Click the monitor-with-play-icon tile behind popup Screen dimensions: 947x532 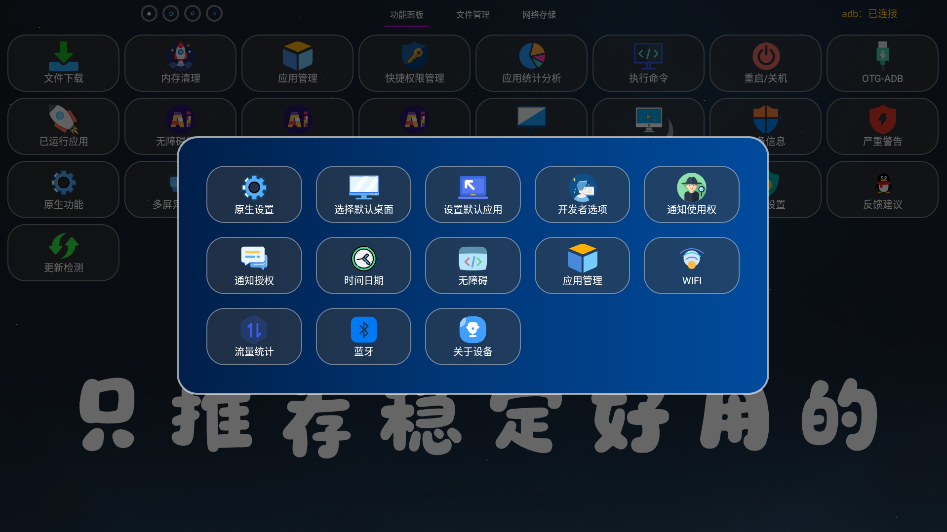pos(649,118)
